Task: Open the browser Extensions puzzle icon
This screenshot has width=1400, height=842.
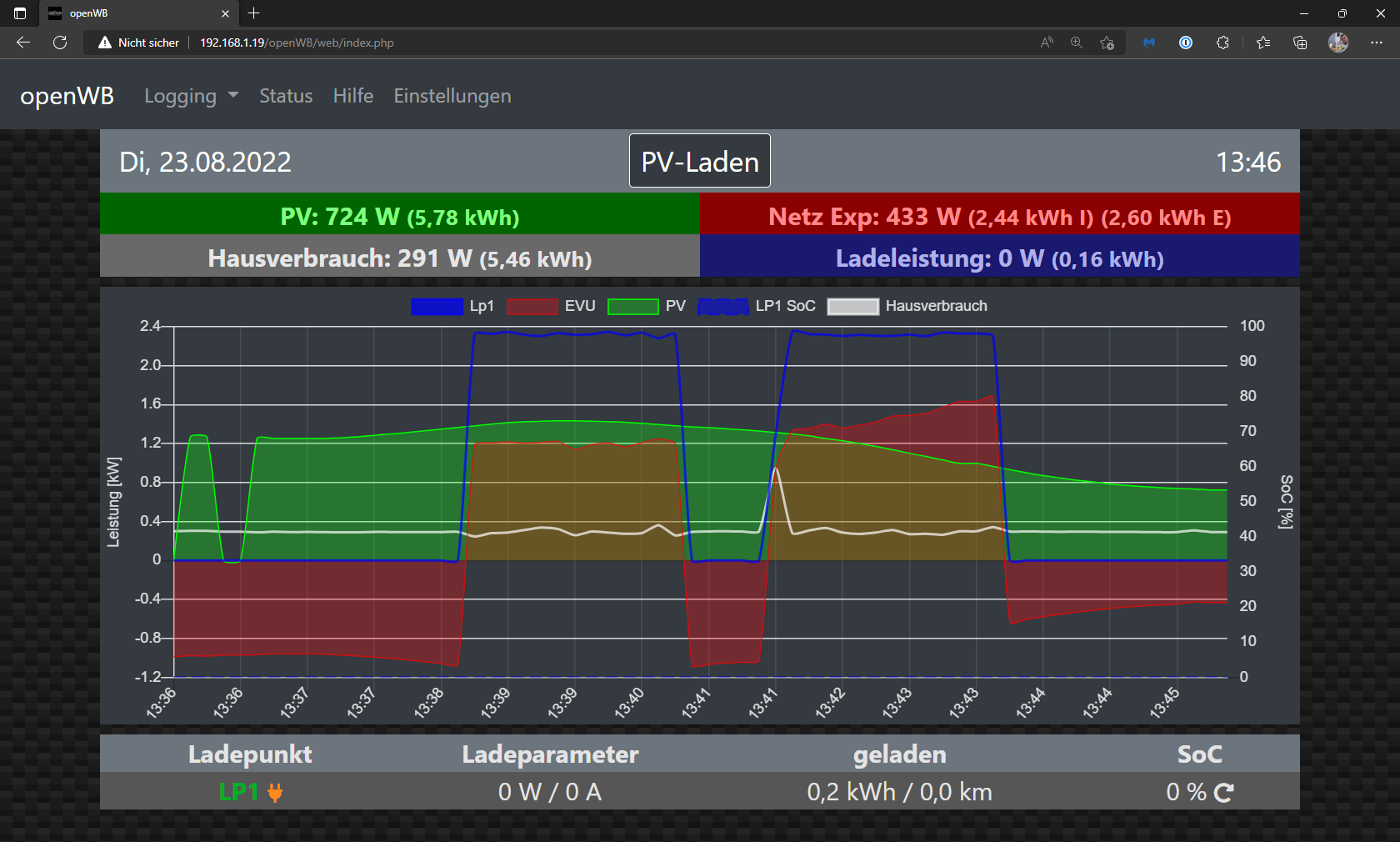Action: point(1222,43)
